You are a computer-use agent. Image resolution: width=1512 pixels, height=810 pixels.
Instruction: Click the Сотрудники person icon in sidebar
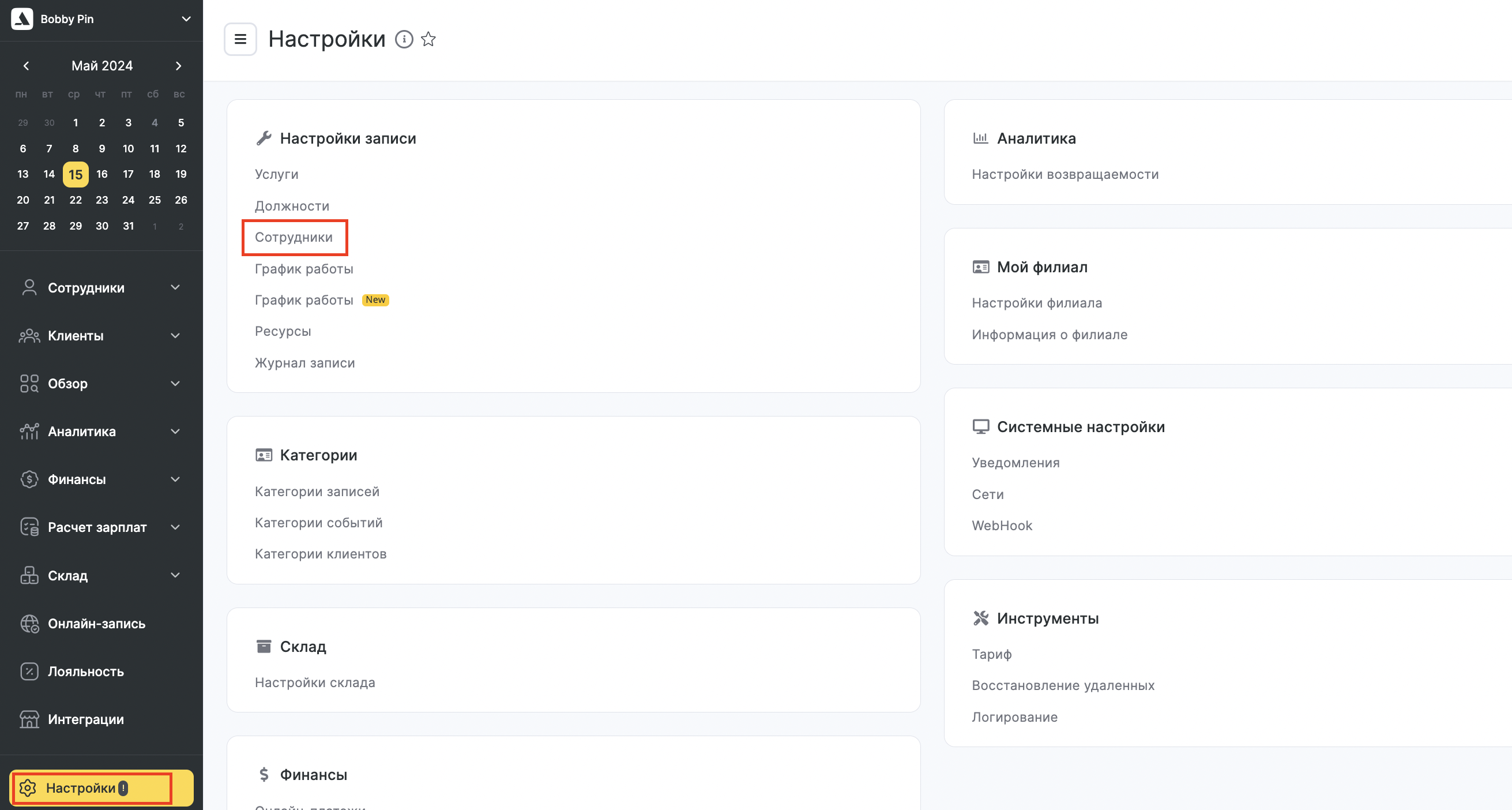point(28,287)
